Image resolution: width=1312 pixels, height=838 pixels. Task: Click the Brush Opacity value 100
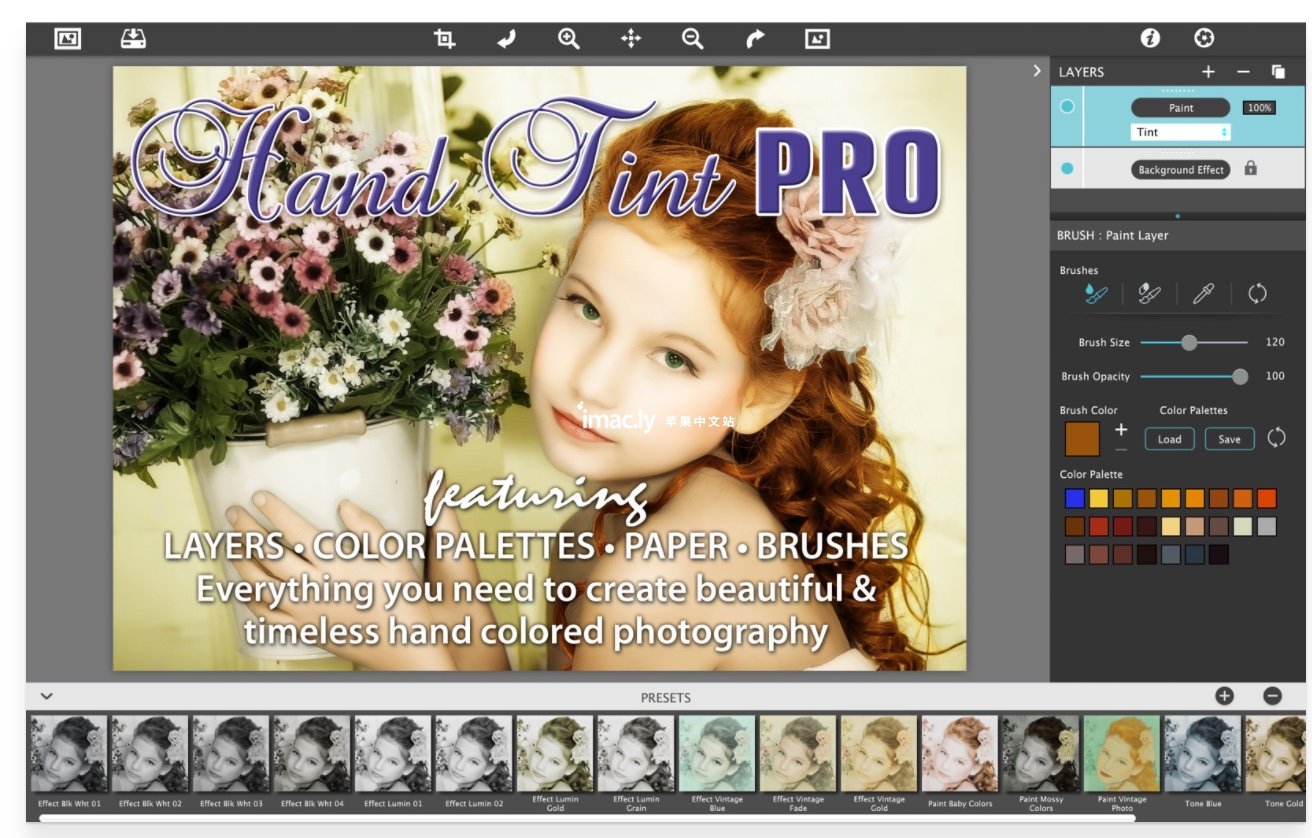pyautogui.click(x=1275, y=376)
